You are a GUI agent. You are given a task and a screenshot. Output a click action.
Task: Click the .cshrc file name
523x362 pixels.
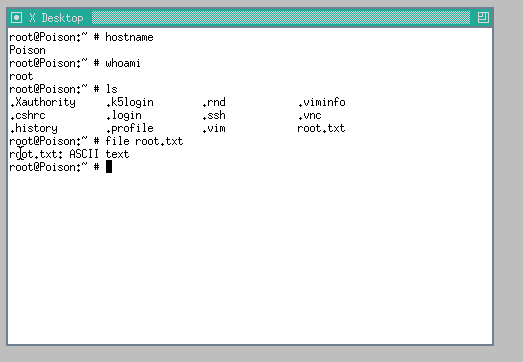pos(27,115)
